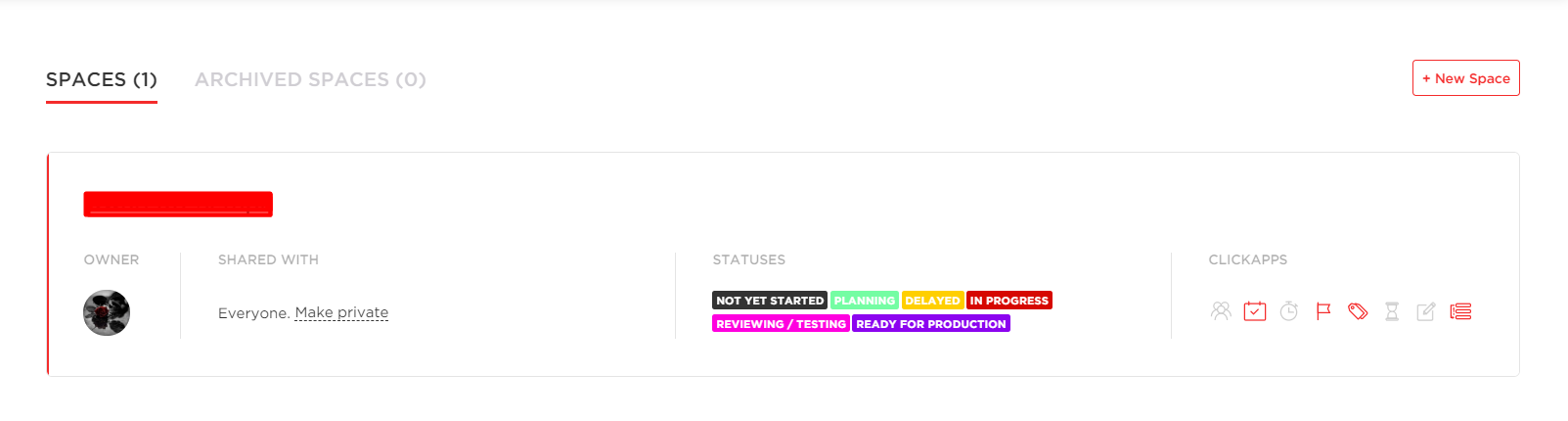The width and height of the screenshot is (1568, 421).
Task: Switch to the Archived Spaces (0) tab
Action: [310, 79]
